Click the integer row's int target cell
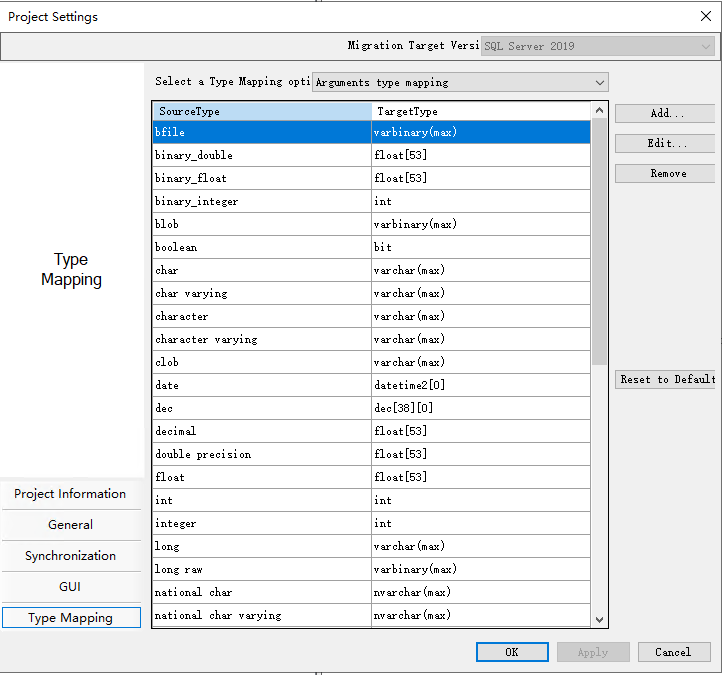Screen dimensions: 722x675 481,523
